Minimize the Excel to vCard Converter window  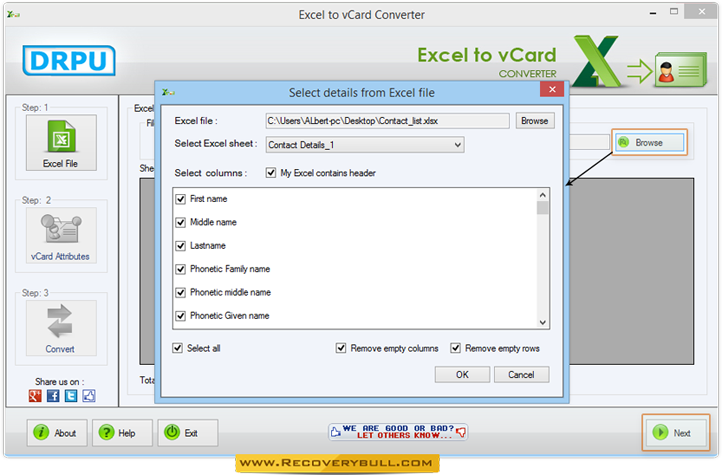[x=653, y=13]
